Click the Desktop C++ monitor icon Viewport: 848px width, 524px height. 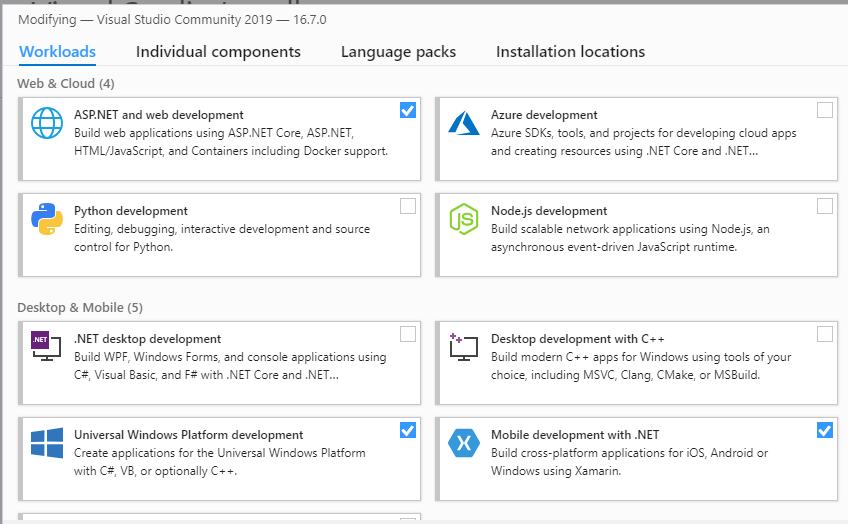463,347
